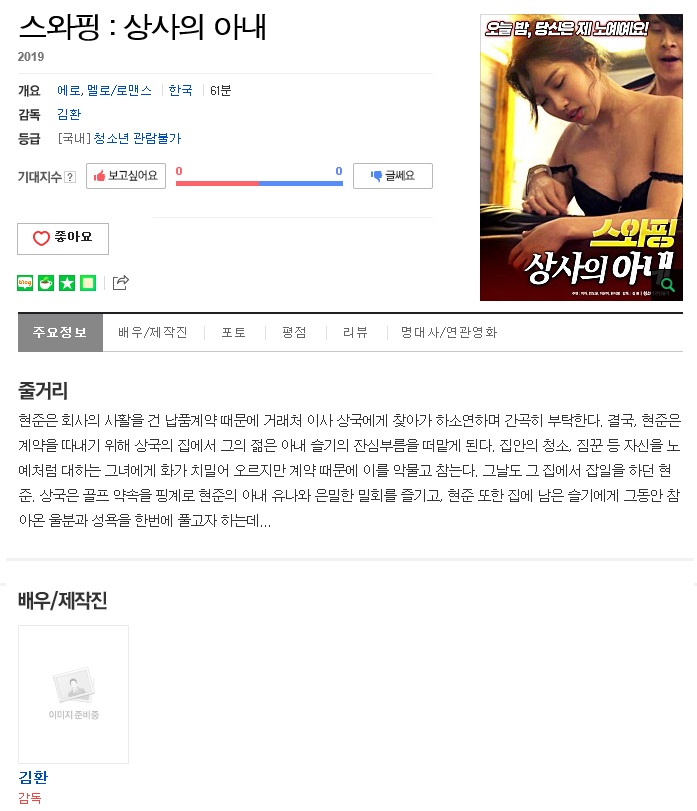
Task: Click director 김환 placeholder thumbnail
Action: (73, 694)
